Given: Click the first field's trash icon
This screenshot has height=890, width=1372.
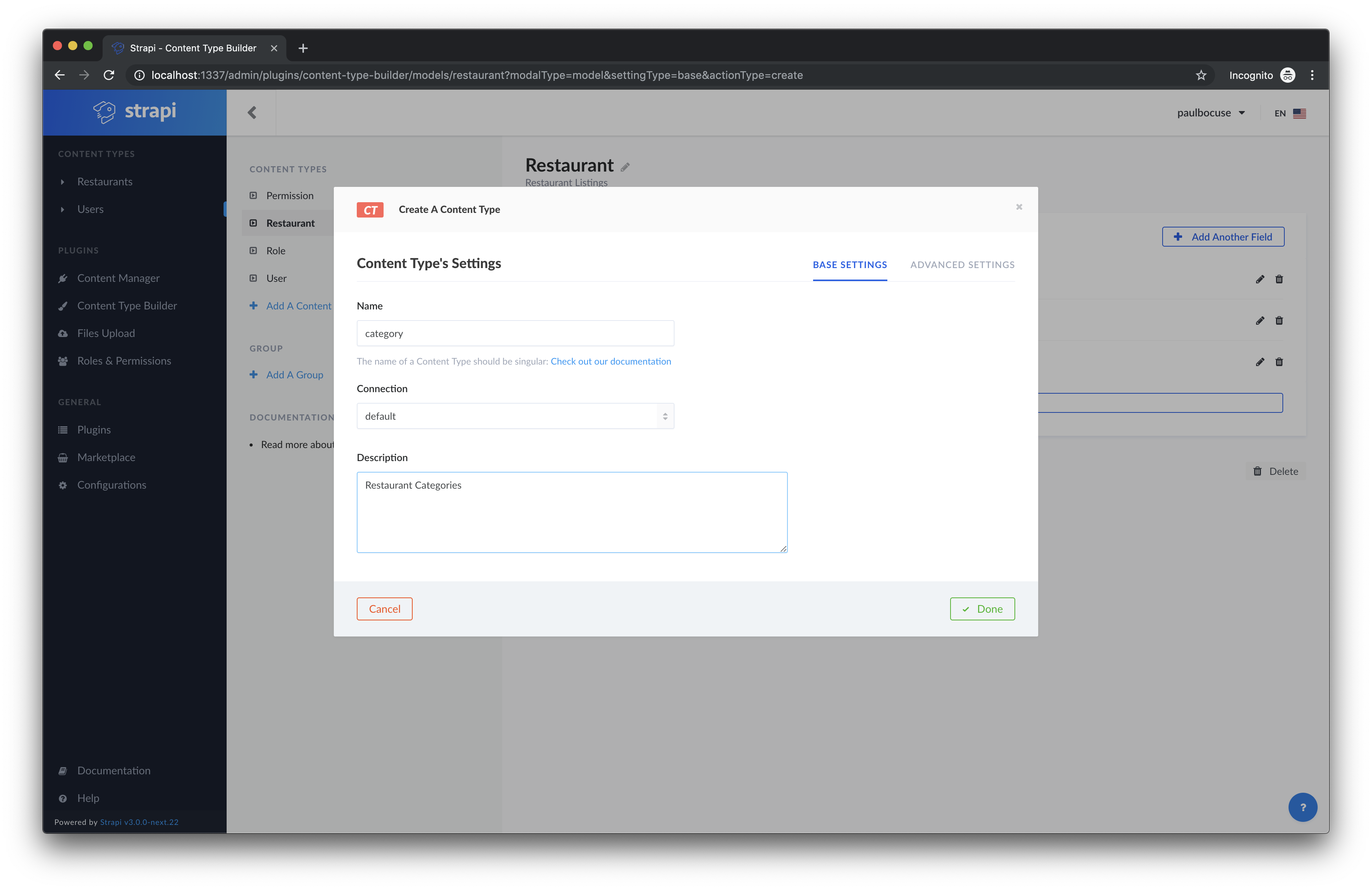Looking at the screenshot, I should click(1279, 279).
